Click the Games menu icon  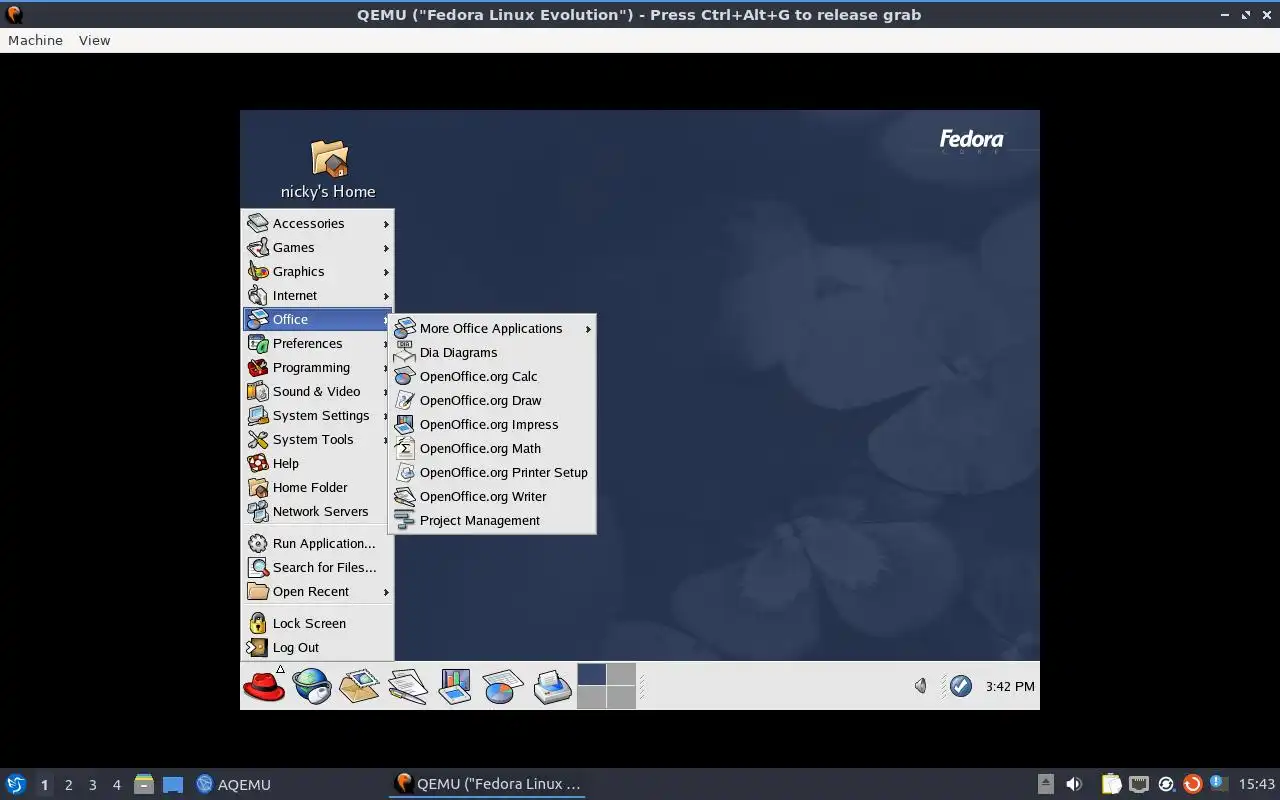258,247
